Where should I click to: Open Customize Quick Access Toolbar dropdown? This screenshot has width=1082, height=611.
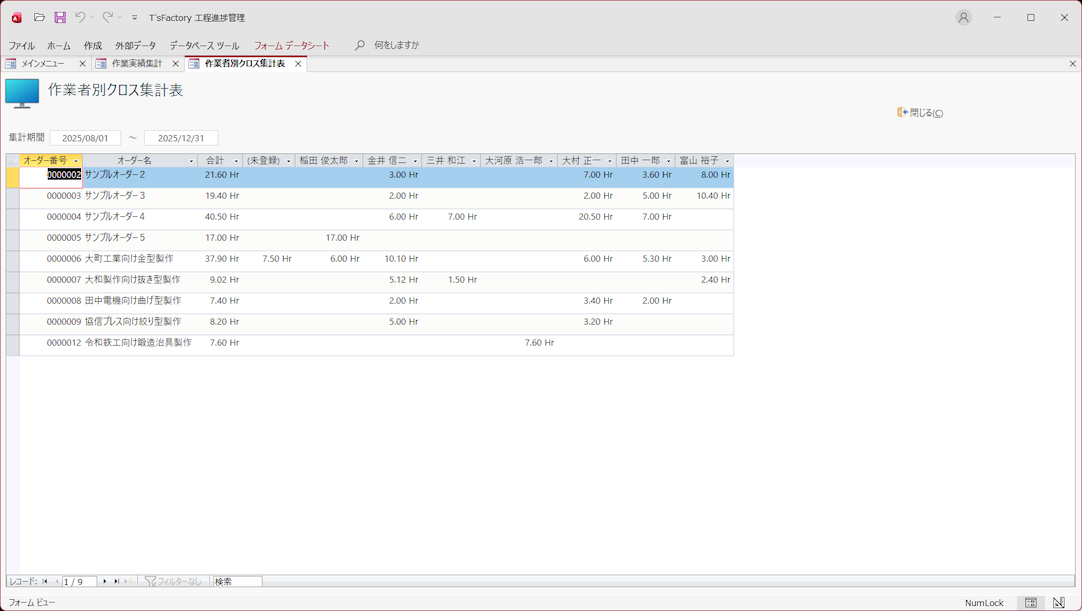pos(135,18)
